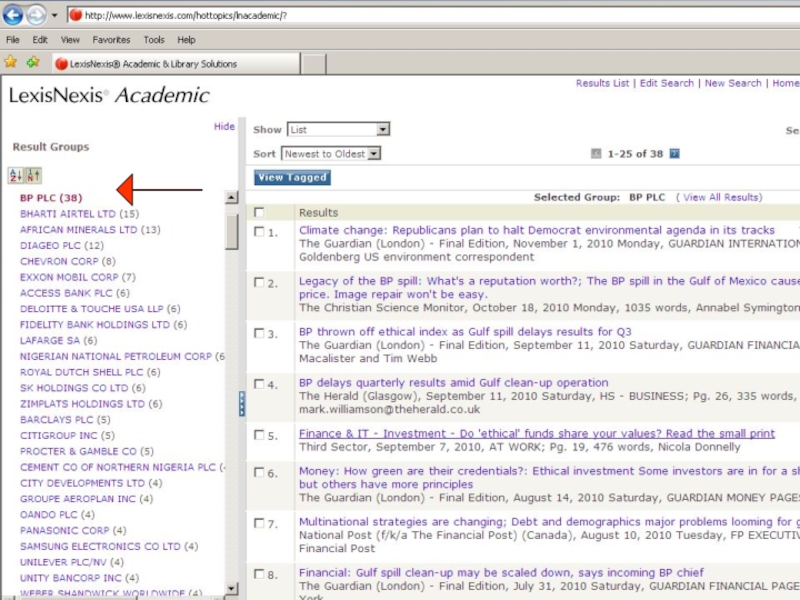Click the View Tagged button
The image size is (800, 600).
coord(292,178)
